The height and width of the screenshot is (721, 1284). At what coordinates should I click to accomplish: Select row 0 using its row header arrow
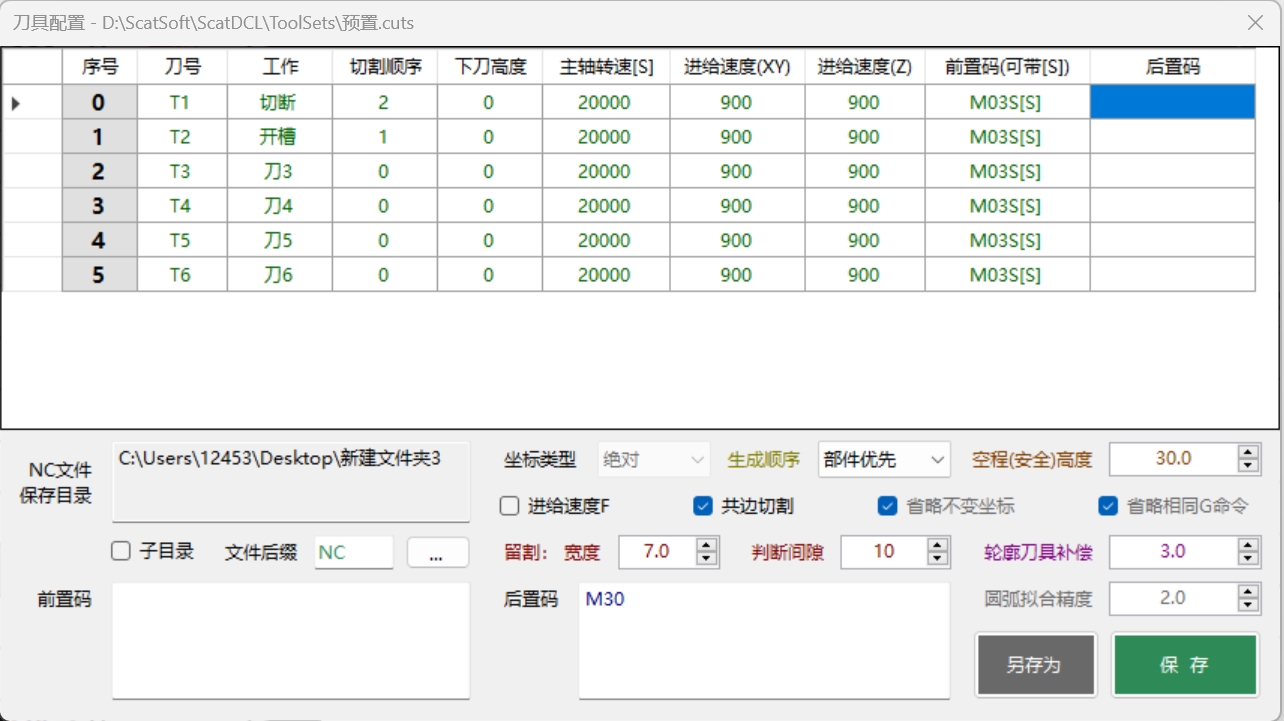tap(17, 103)
